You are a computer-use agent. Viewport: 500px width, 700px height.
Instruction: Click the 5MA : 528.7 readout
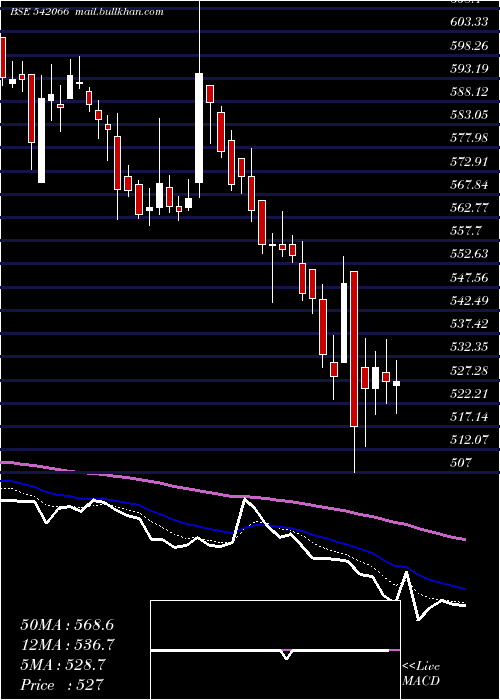tap(63, 665)
